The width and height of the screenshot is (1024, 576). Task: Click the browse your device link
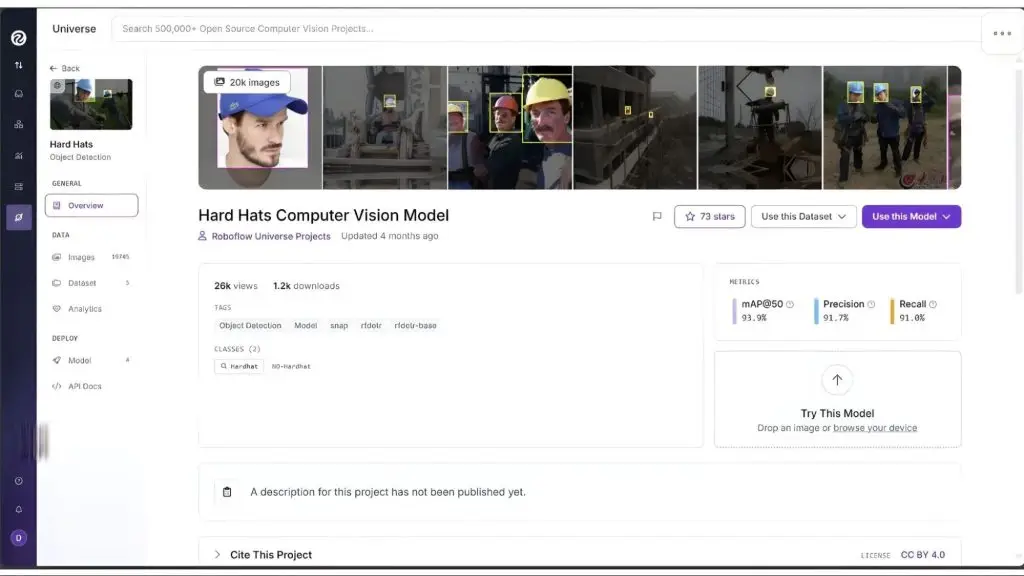pos(876,426)
